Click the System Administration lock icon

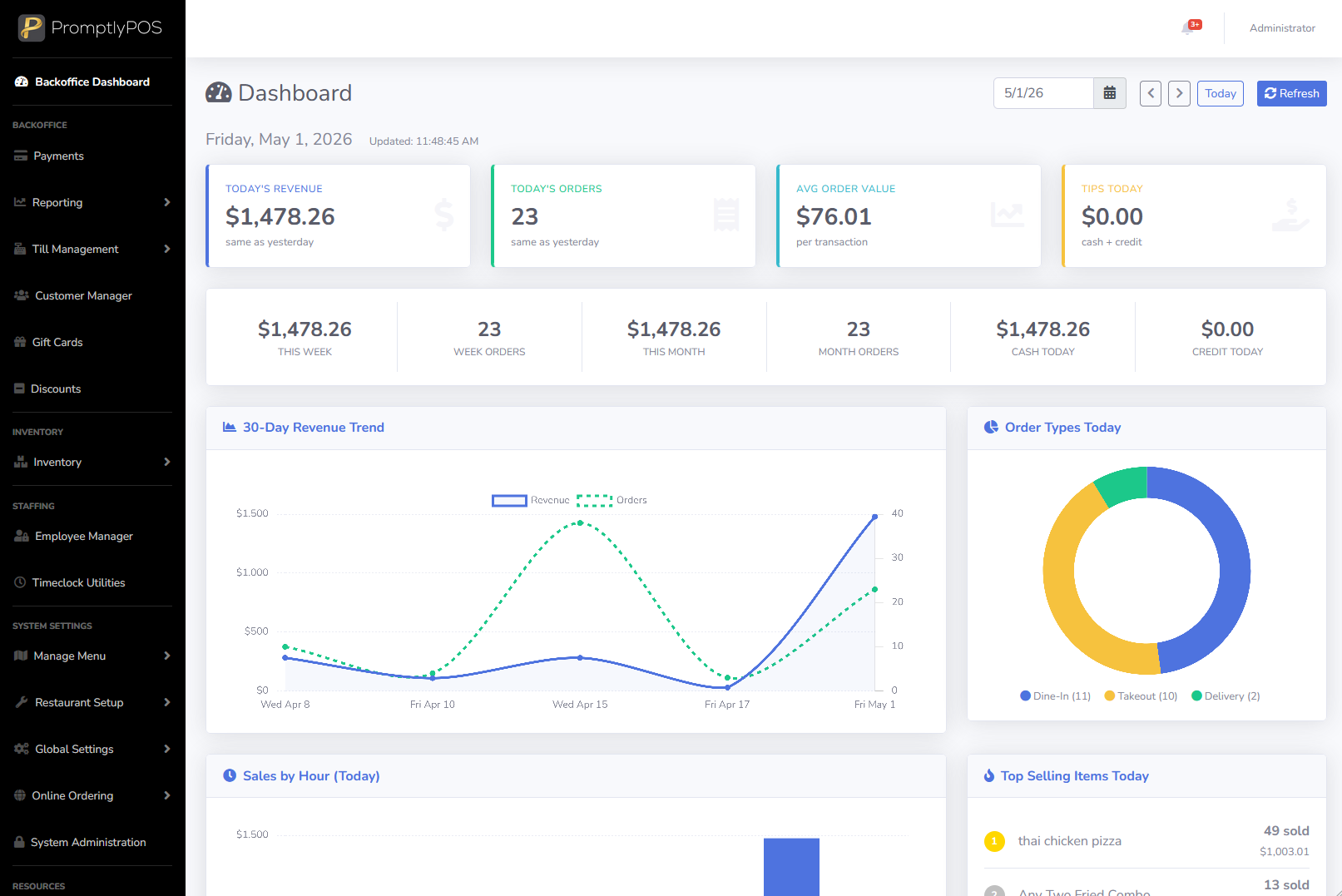(x=19, y=842)
